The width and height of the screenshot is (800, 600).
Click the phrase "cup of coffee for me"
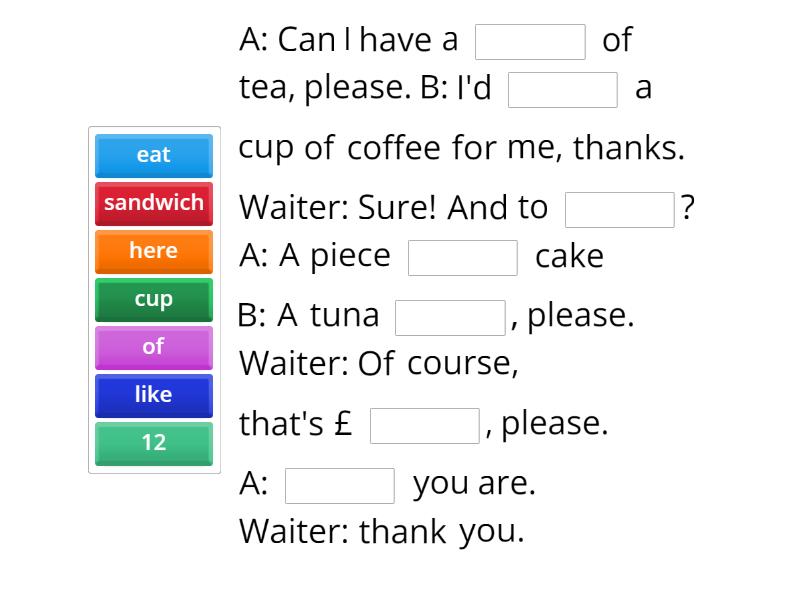400,147
